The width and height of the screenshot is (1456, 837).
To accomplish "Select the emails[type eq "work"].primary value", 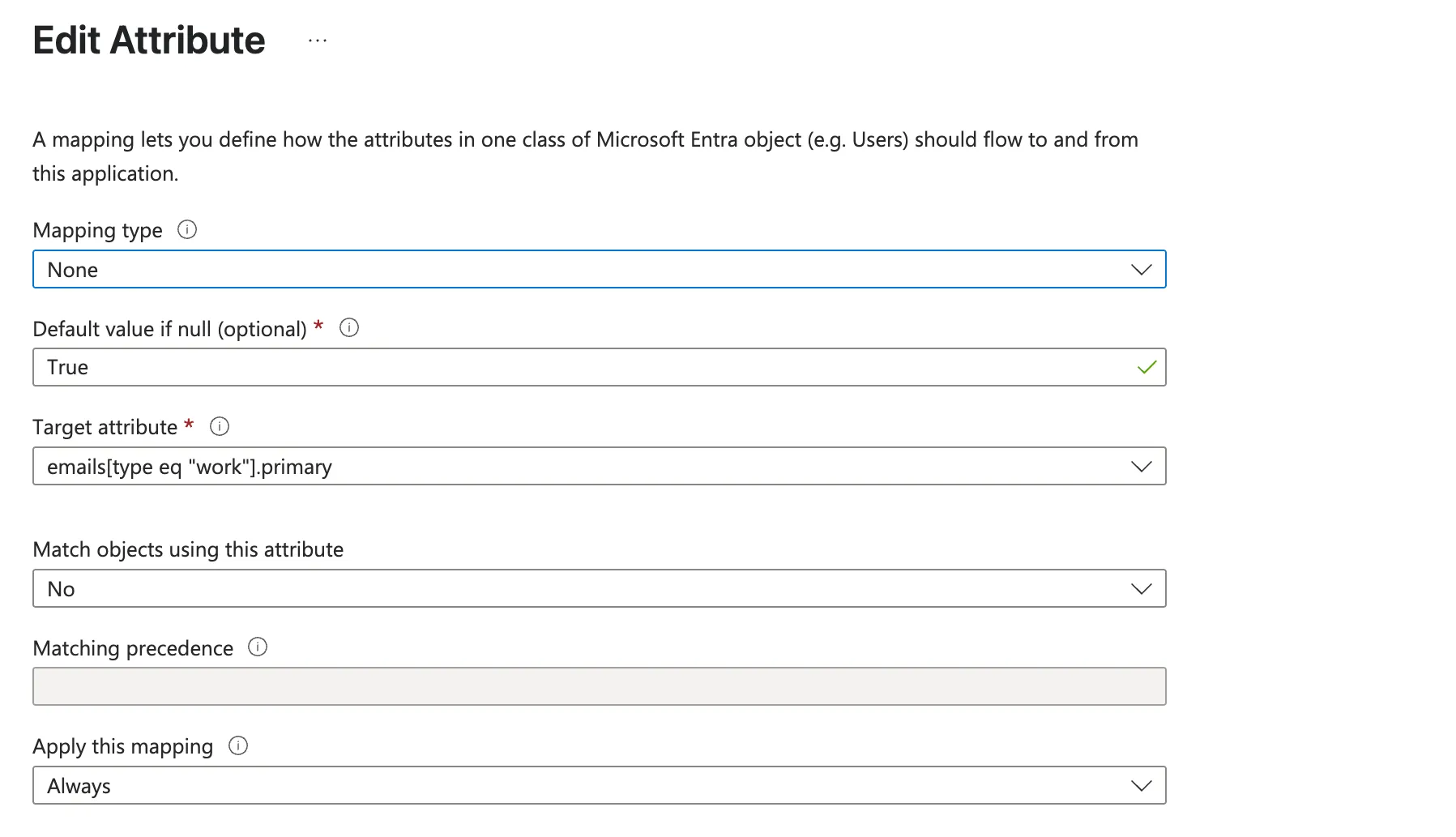I will coord(188,466).
